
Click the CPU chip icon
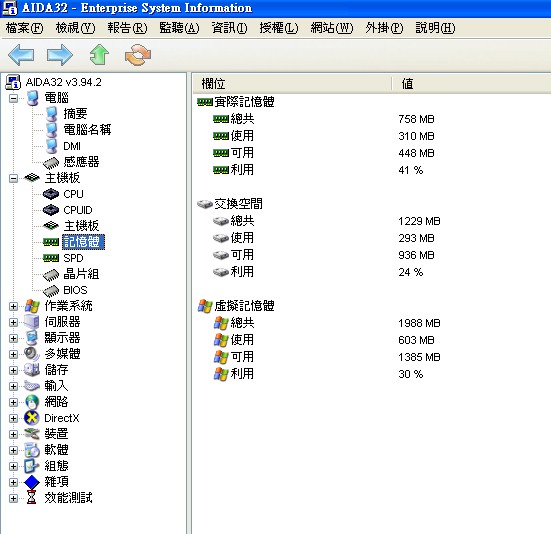click(51, 194)
